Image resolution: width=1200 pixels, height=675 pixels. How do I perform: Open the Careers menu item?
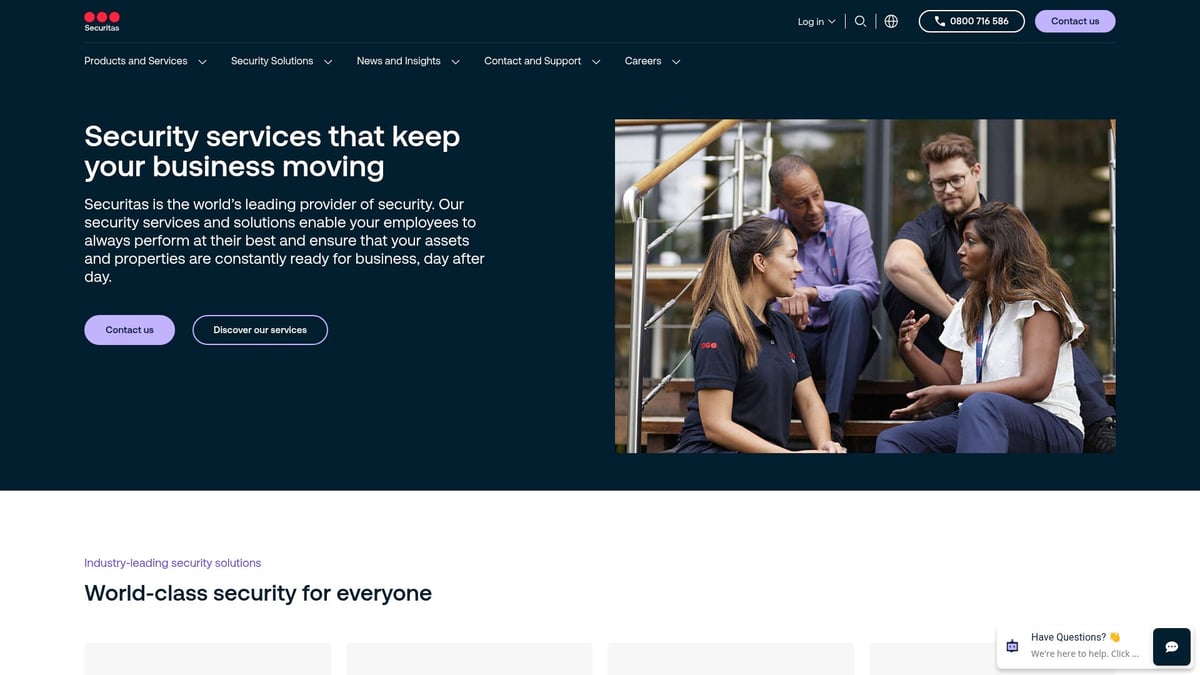(643, 61)
